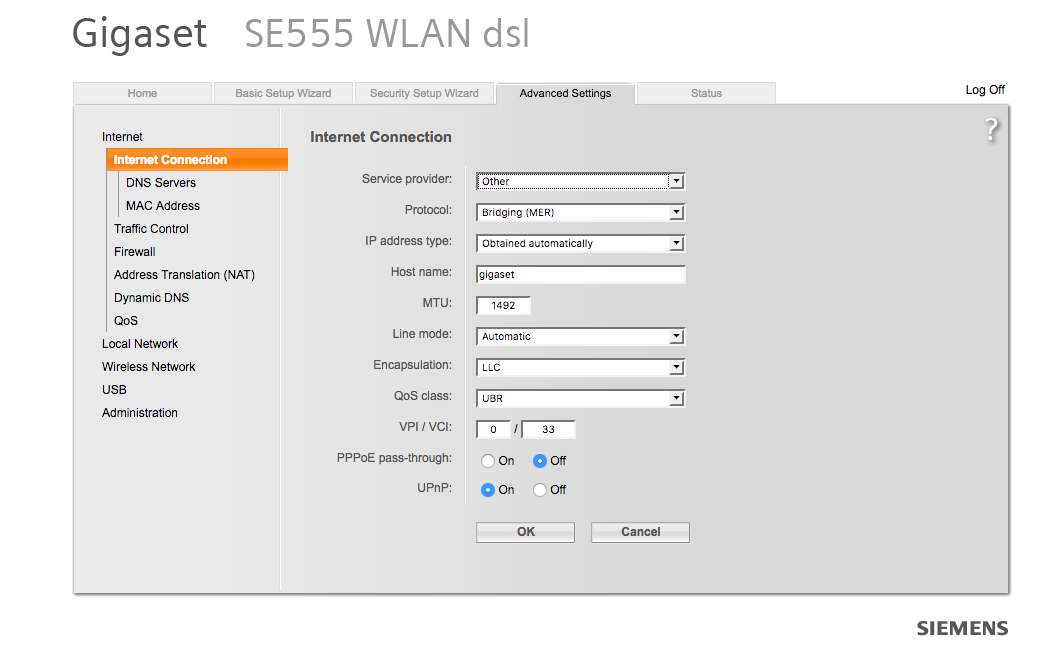1054x655 pixels.
Task: Disable UPnP with Off radio
Action: tap(540, 490)
